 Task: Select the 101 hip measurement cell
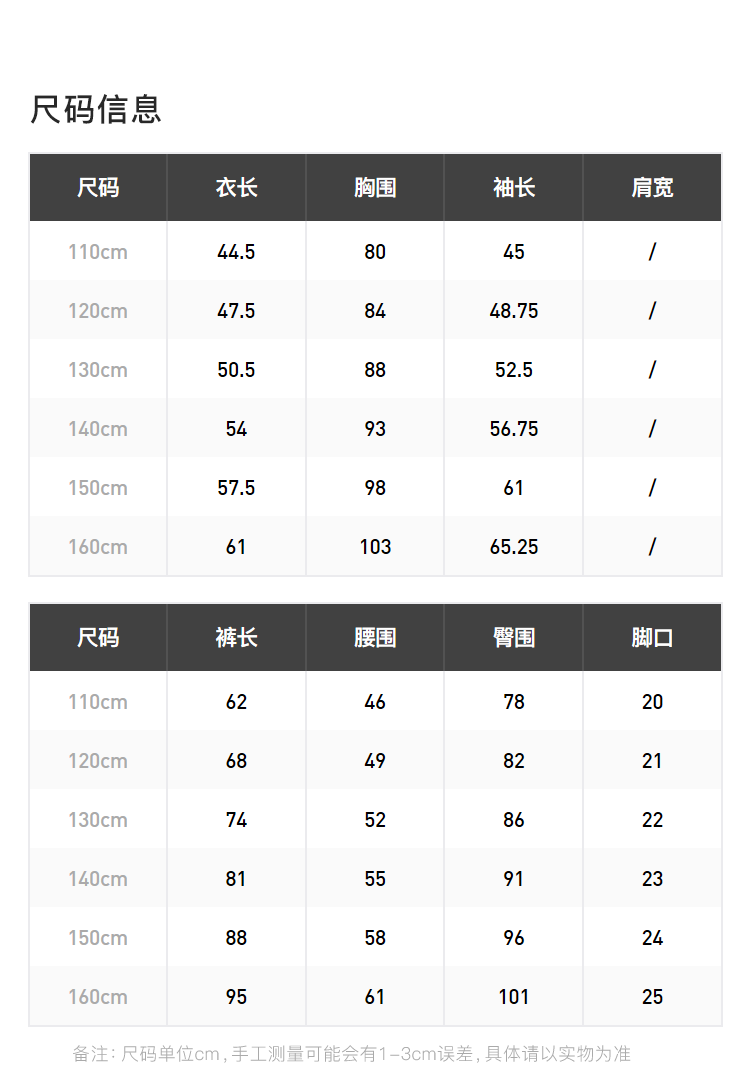(514, 997)
